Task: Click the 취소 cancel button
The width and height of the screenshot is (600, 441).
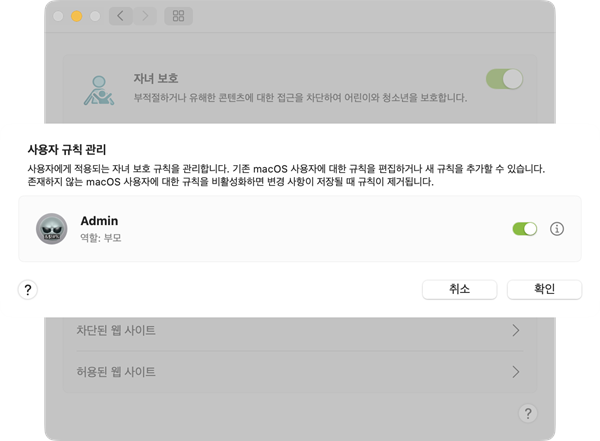Action: [460, 289]
